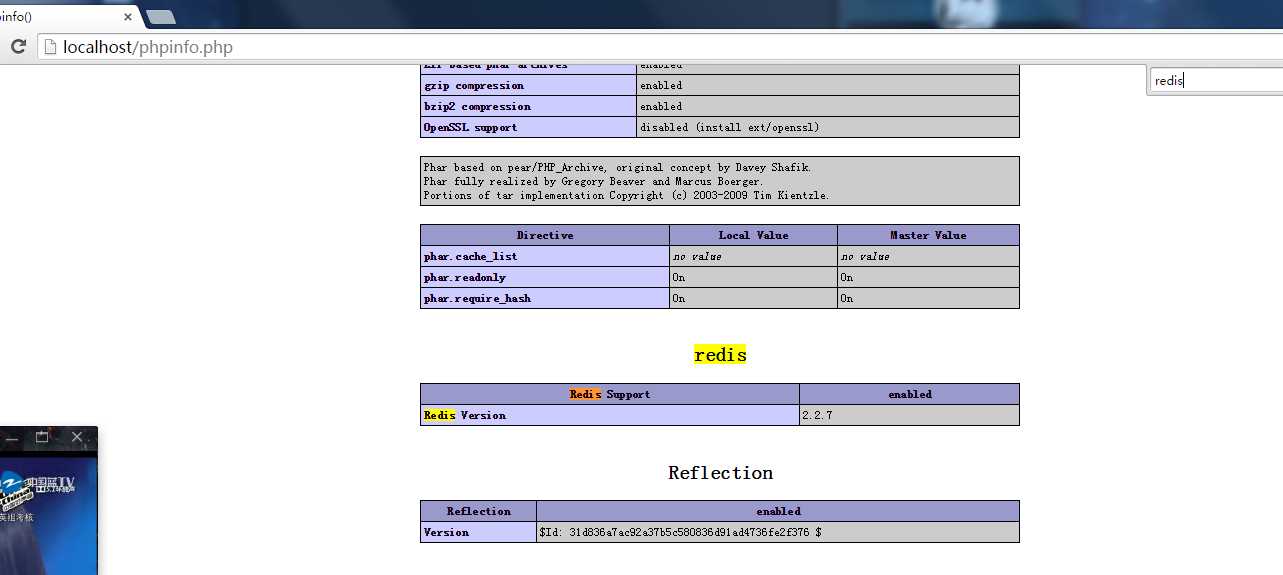Viewport: 1283px width, 575px height.
Task: Click the 'Reflection' table header cell
Action: coord(478,511)
